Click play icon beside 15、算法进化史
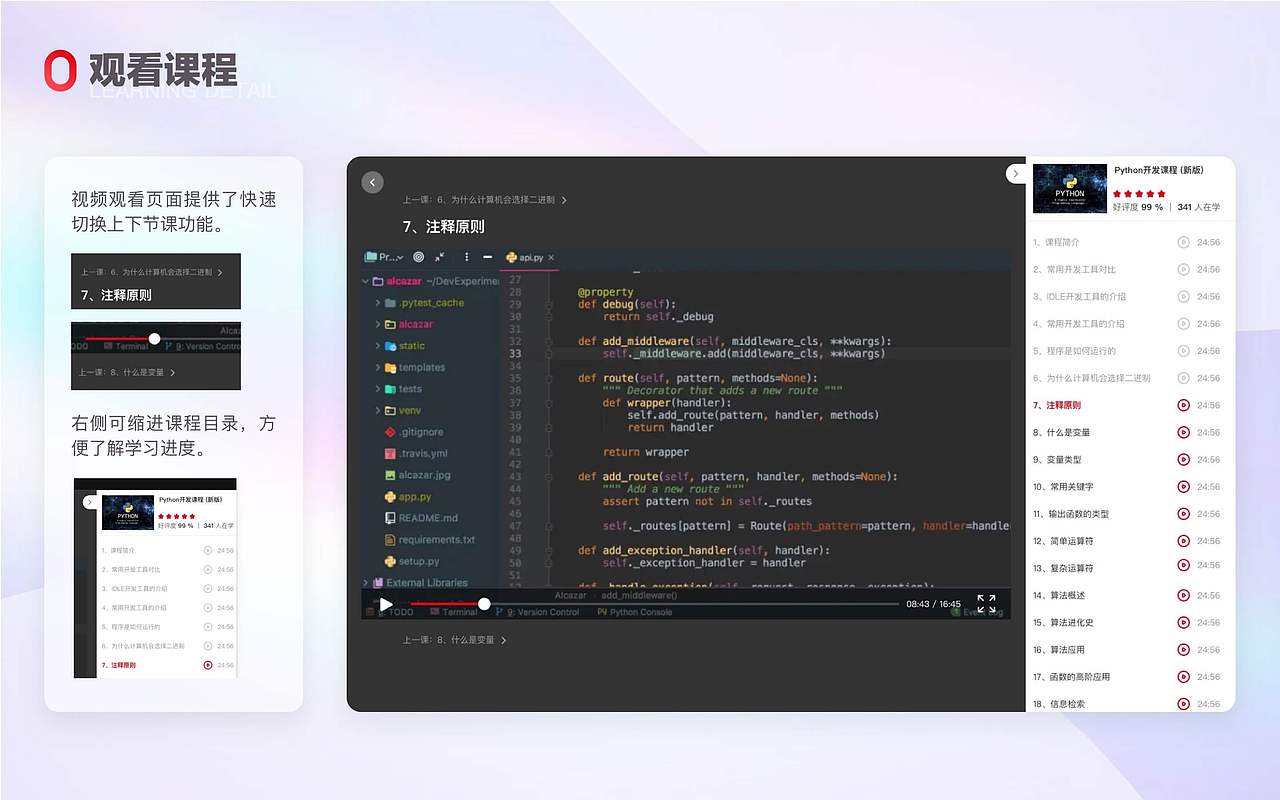Screen dimensions: 1280x800 coord(1183,622)
